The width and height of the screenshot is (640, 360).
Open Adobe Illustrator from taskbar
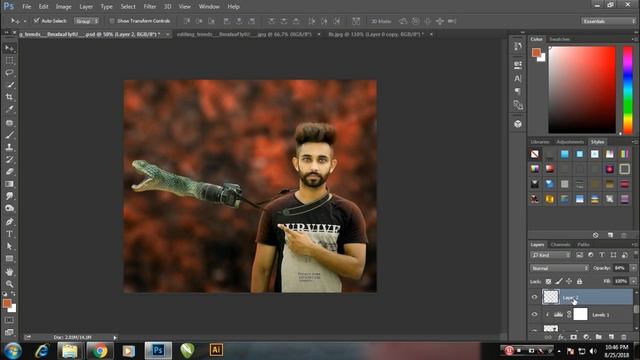[x=216, y=350]
